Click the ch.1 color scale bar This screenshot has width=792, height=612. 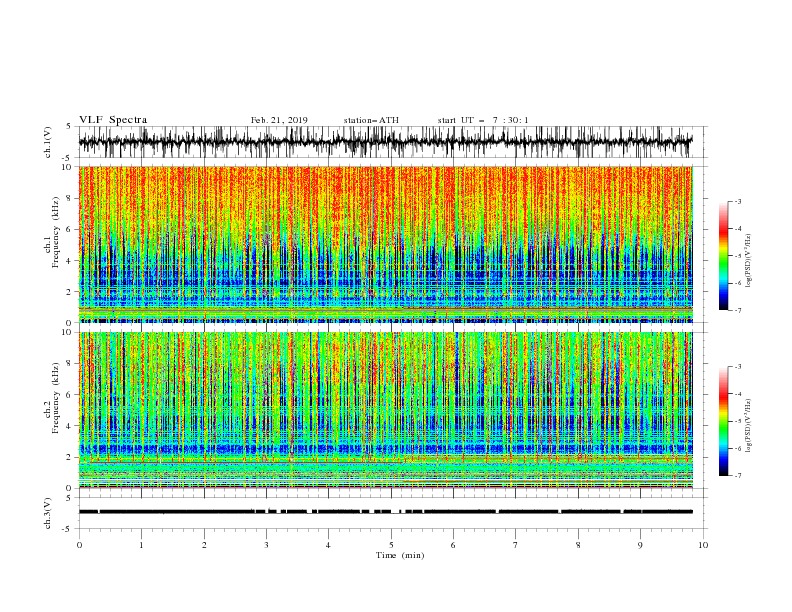pos(723,256)
